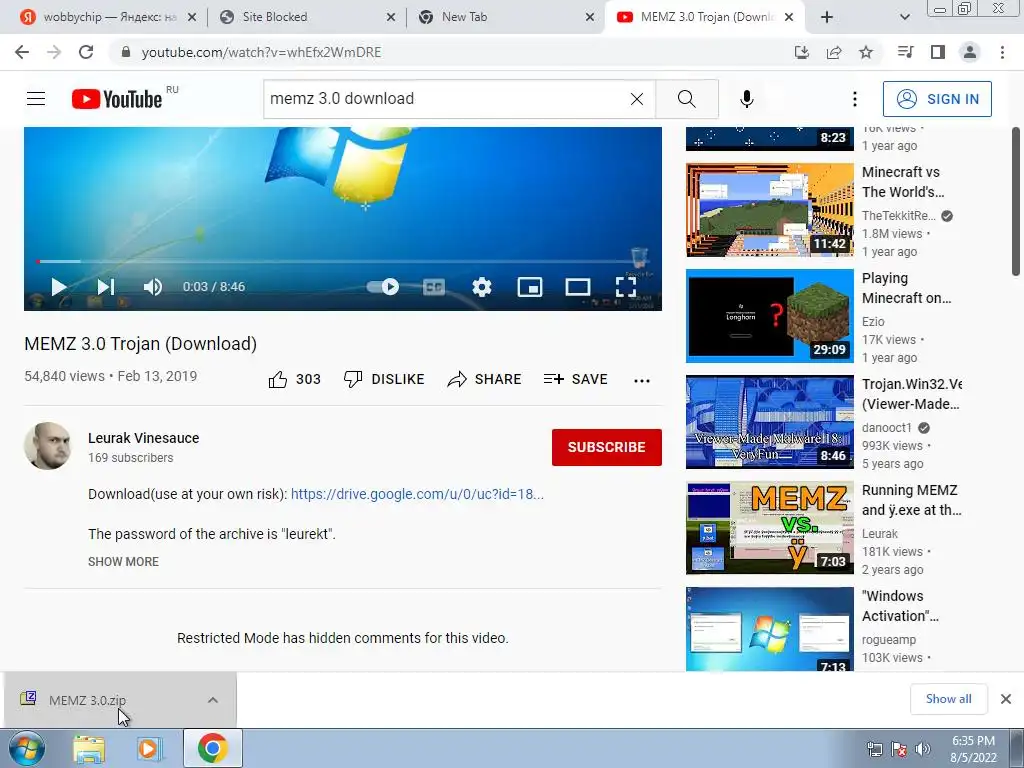Share this page from address bar
1024x768 pixels.
coord(834,52)
